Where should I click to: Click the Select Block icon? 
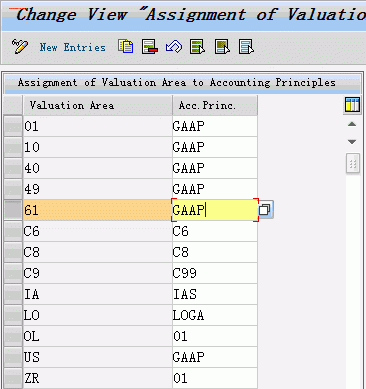[x=222, y=47]
